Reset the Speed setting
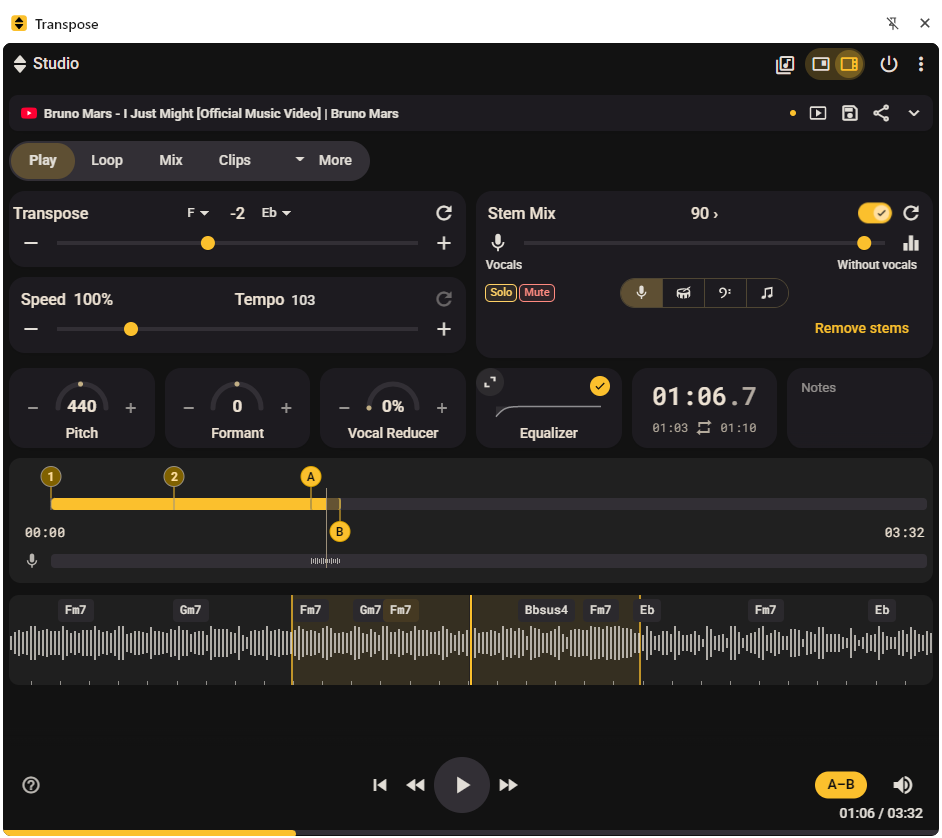 (x=444, y=299)
